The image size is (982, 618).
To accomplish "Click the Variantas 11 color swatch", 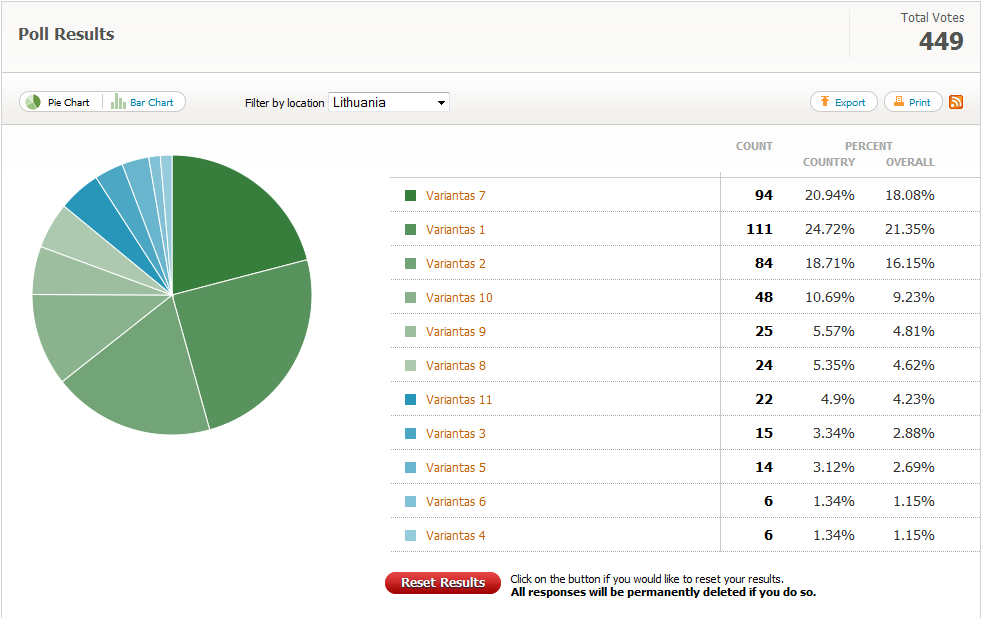I will pyautogui.click(x=410, y=400).
